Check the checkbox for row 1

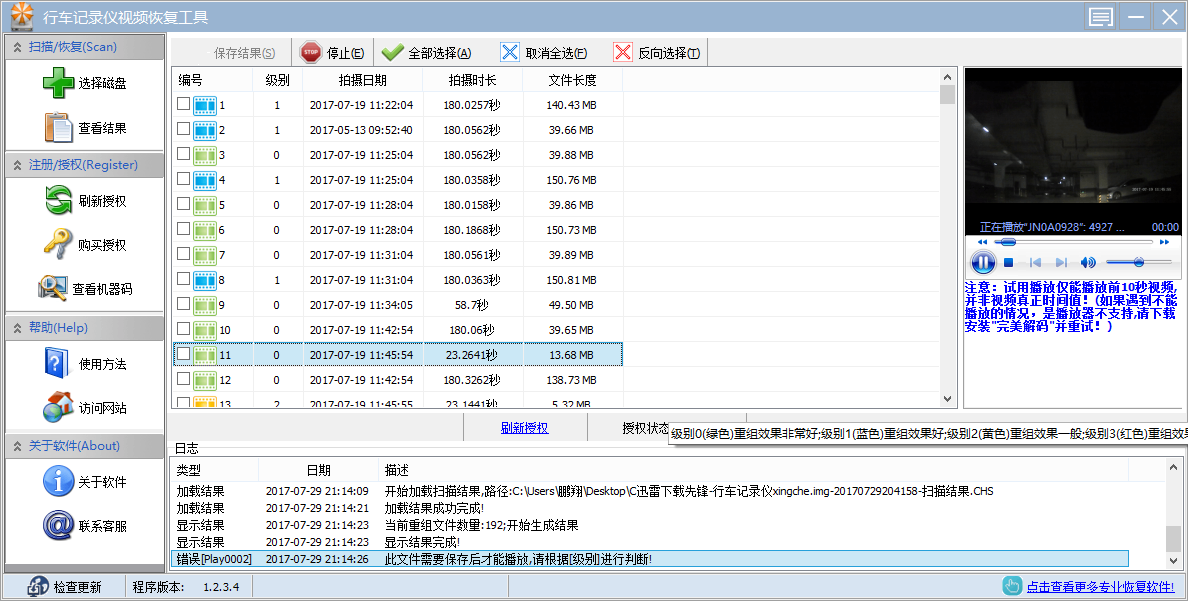point(183,104)
